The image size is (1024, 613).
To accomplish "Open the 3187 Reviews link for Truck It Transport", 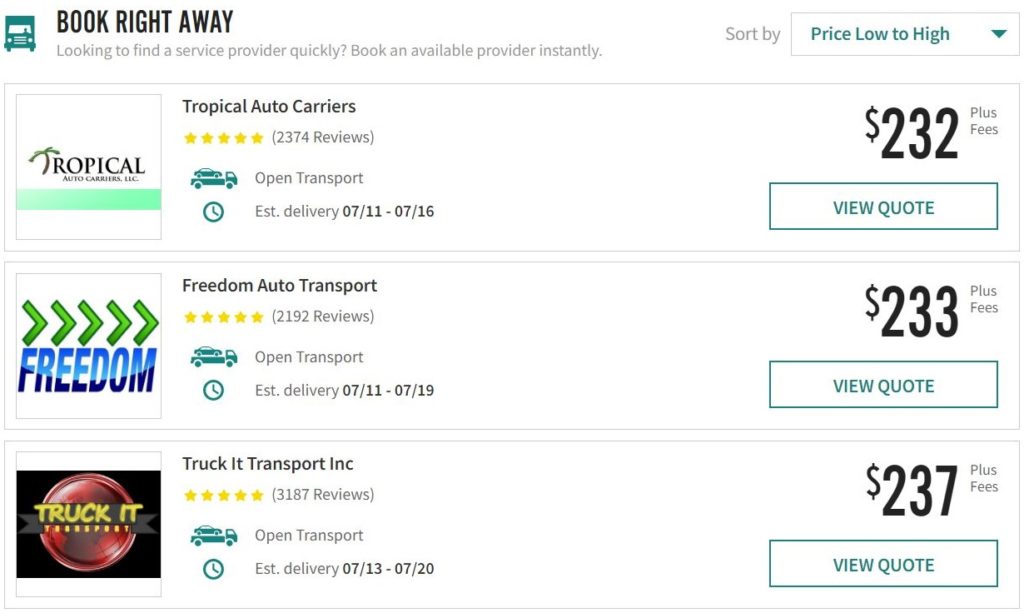I will (x=322, y=494).
